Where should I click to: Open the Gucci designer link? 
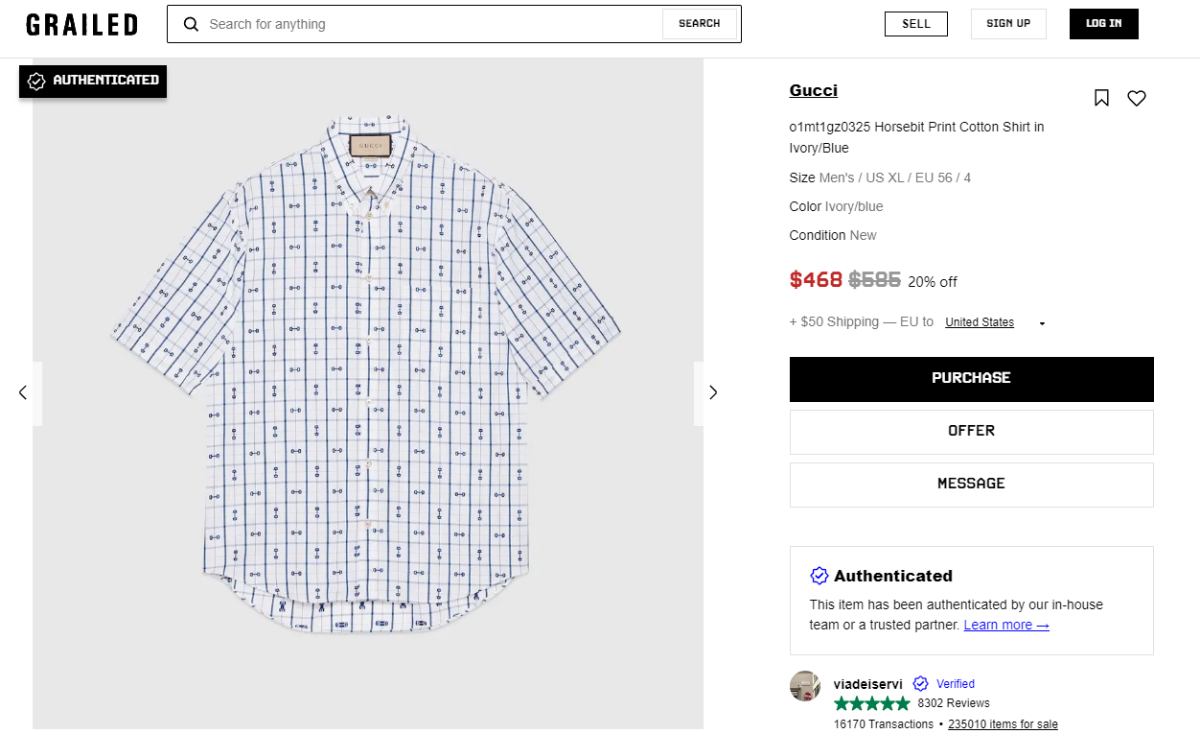[813, 91]
